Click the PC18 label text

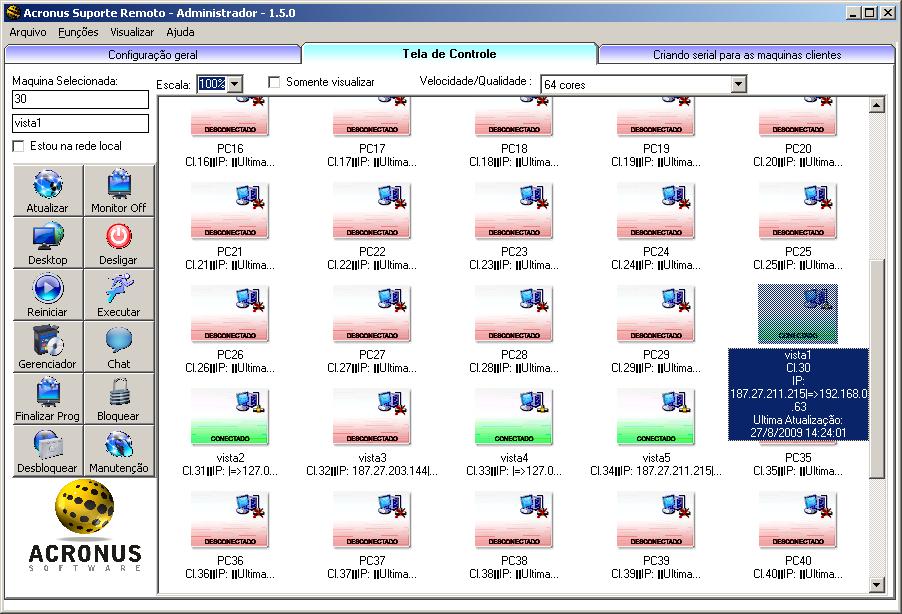pyautogui.click(x=514, y=149)
